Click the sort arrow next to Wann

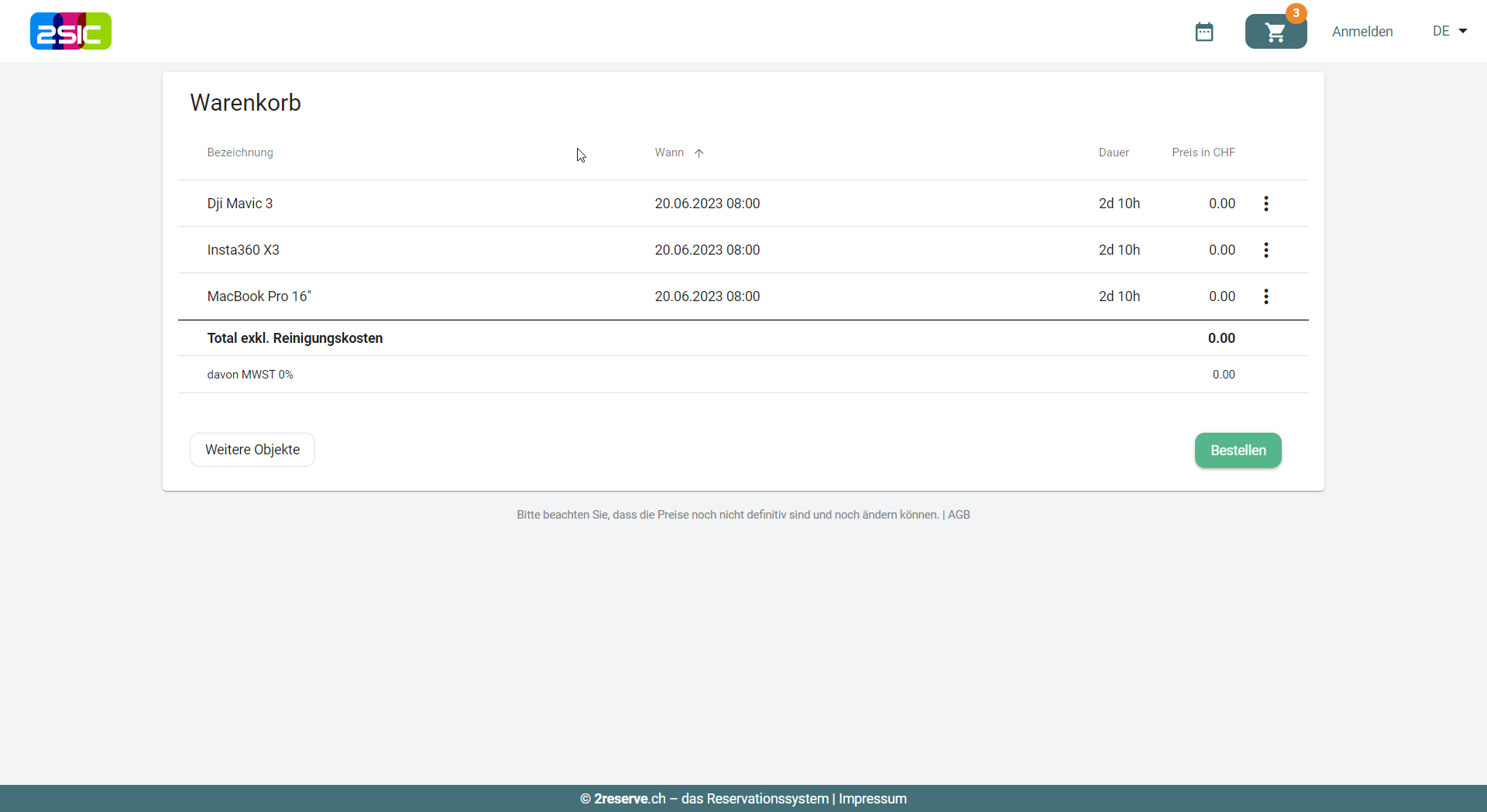click(x=699, y=153)
